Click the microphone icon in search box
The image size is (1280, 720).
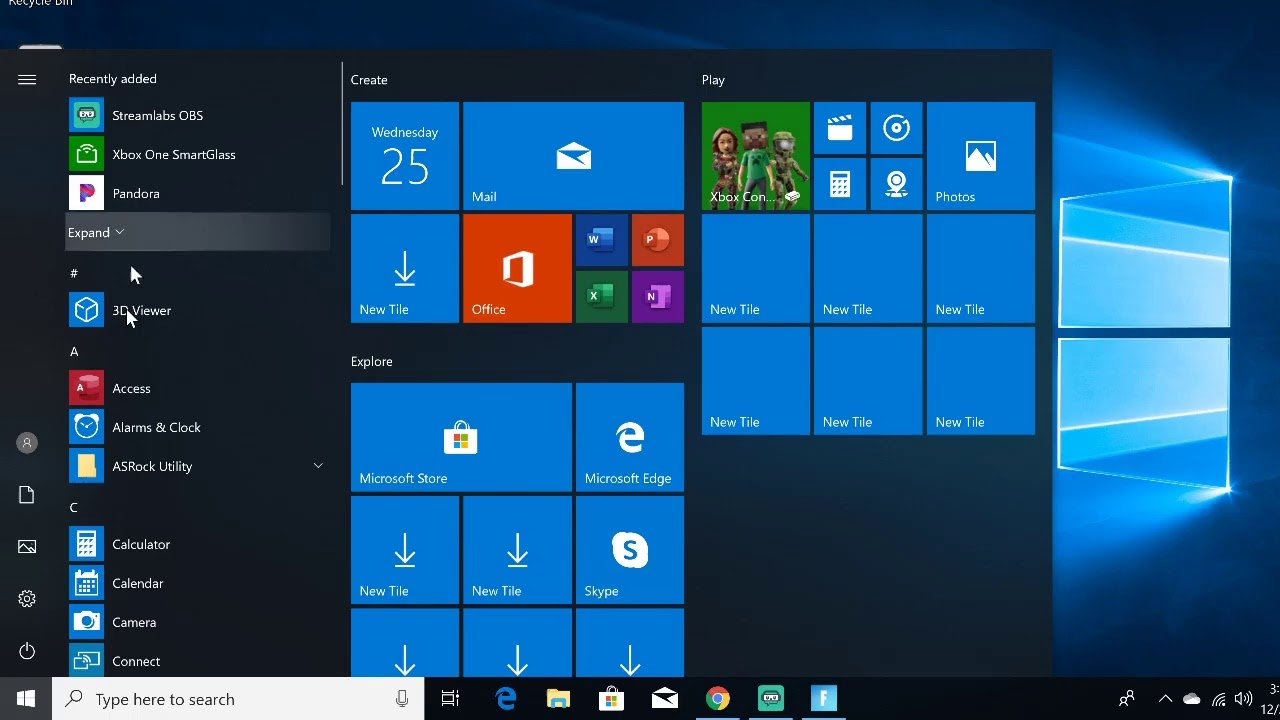402,699
